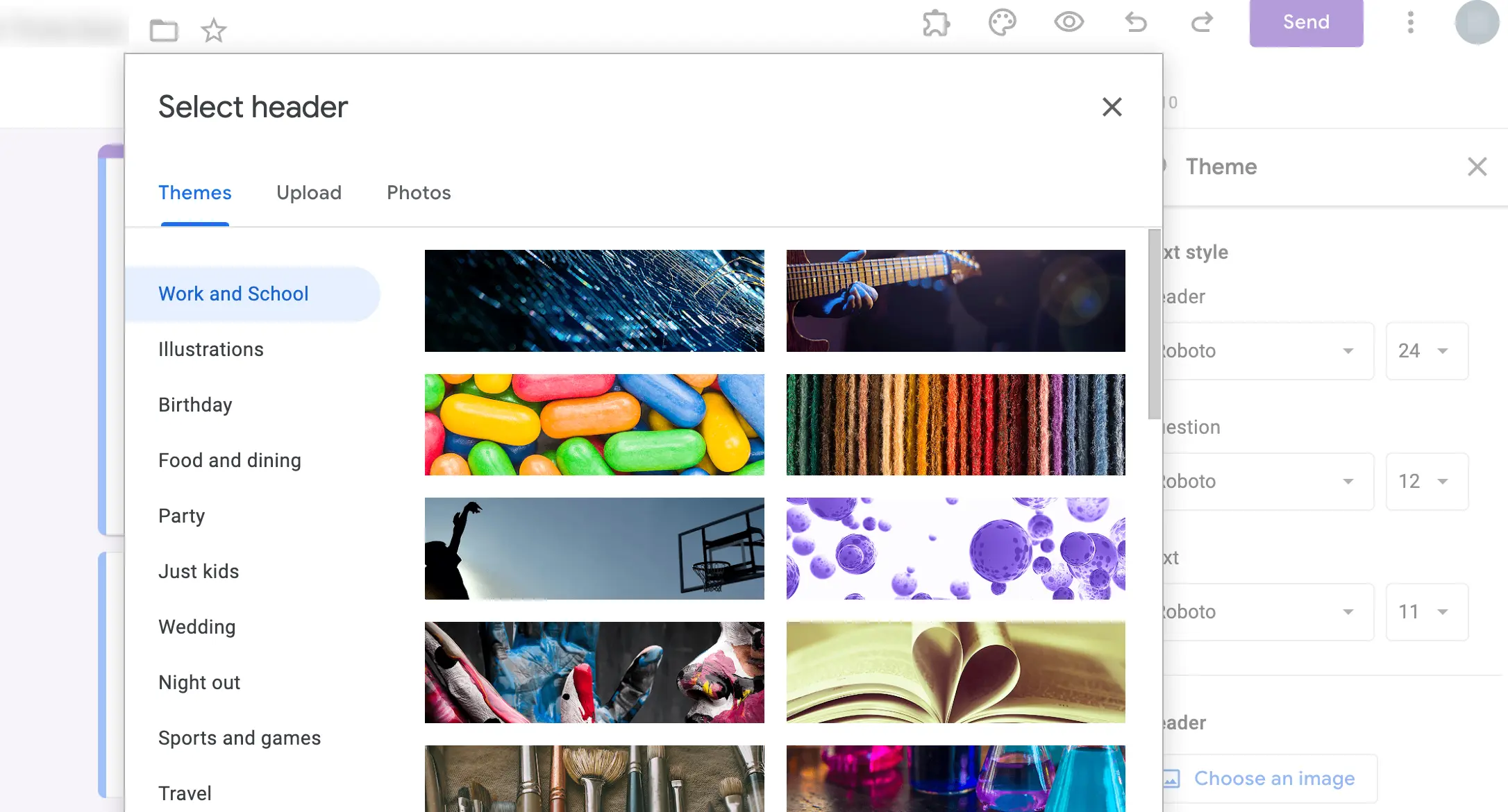Click the three-dot more options icon
The width and height of the screenshot is (1508, 812).
(1411, 21)
